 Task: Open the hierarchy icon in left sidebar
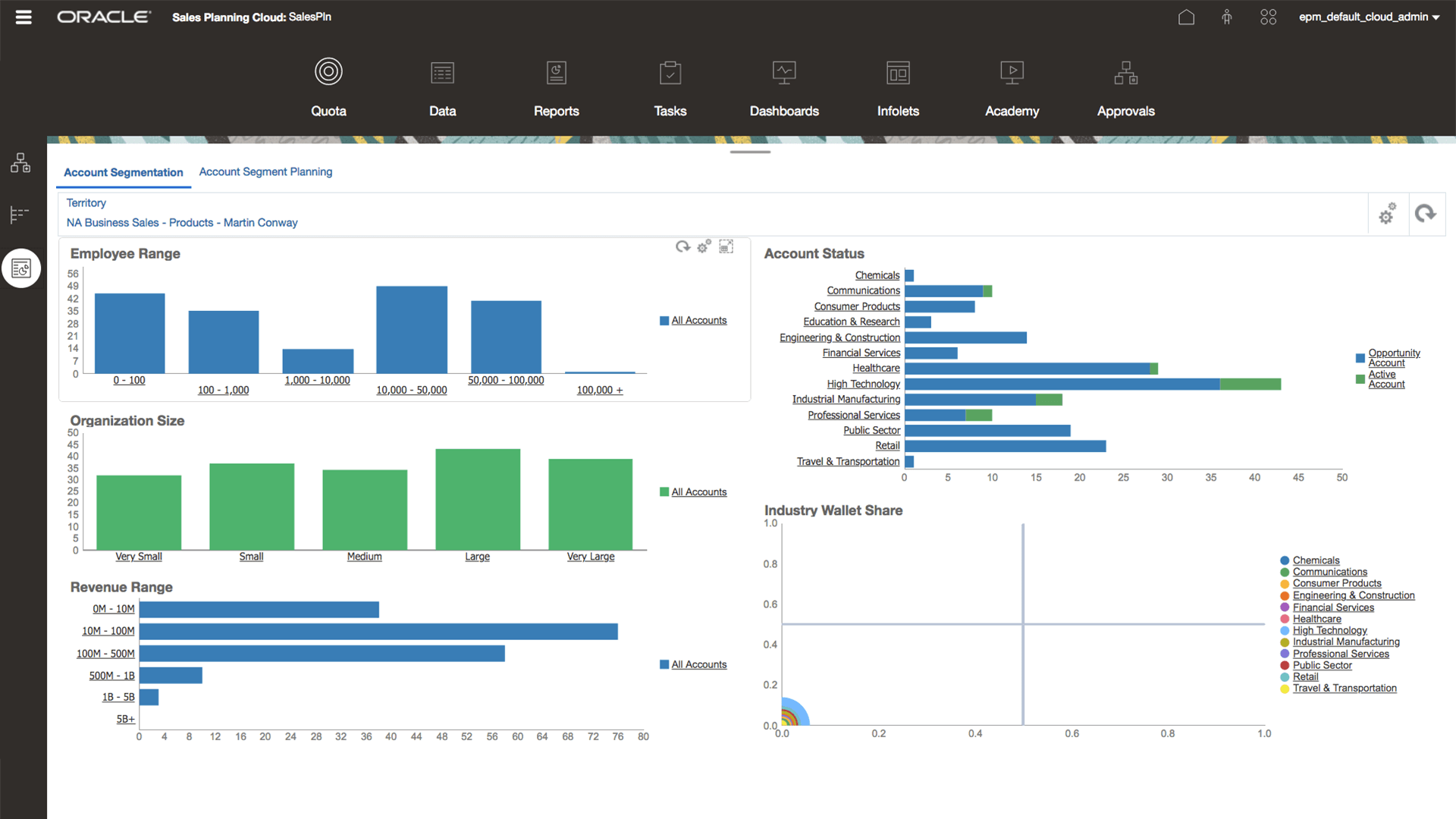pos(20,162)
